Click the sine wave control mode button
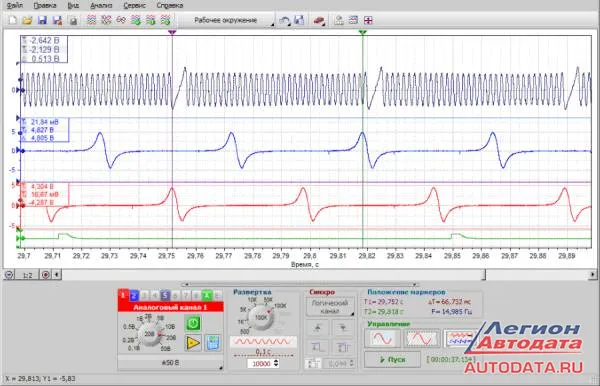Image resolution: width=600 pixels, height=386 pixels. [x=382, y=339]
